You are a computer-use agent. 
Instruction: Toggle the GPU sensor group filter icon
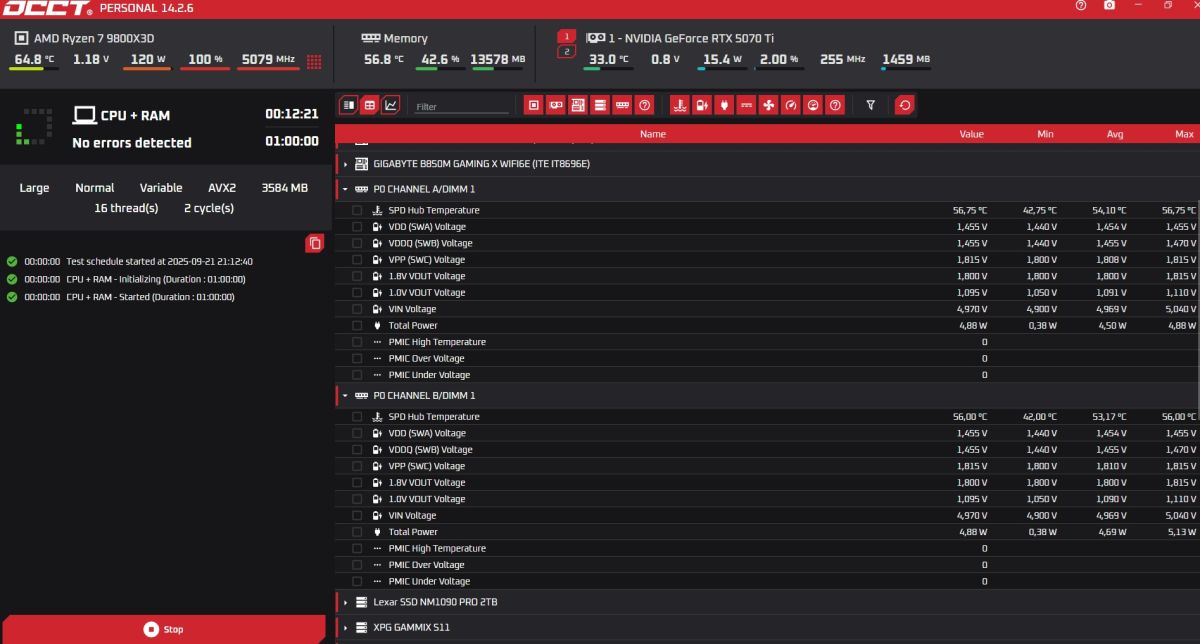[x=556, y=105]
